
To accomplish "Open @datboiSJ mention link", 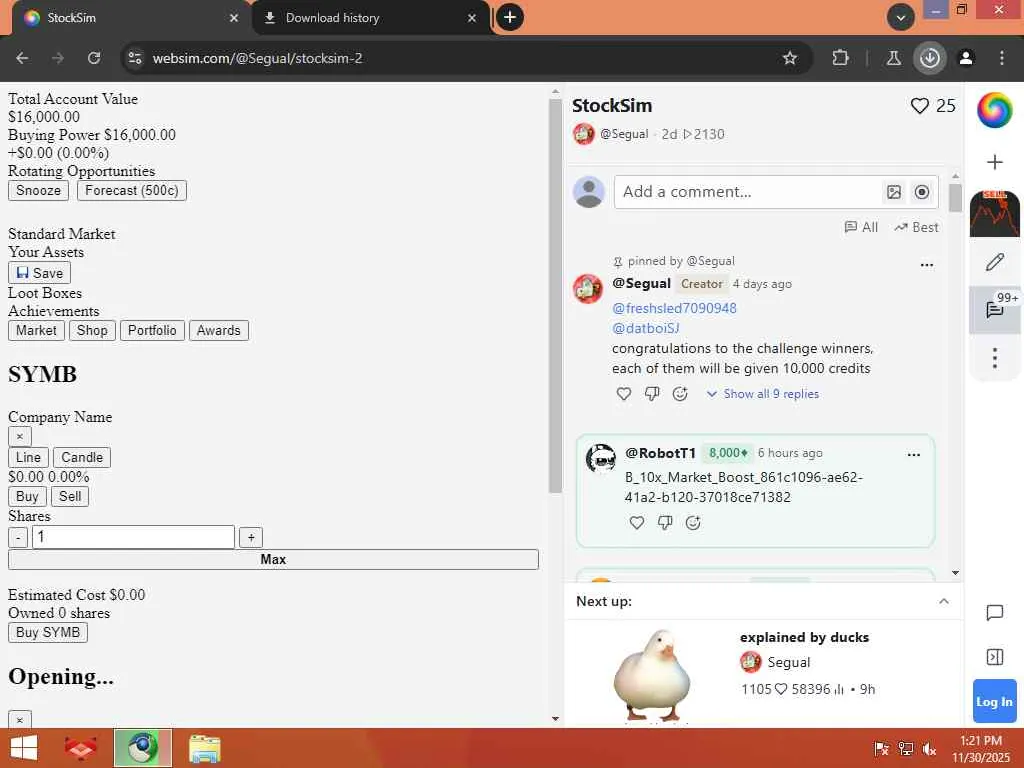I will pos(646,328).
